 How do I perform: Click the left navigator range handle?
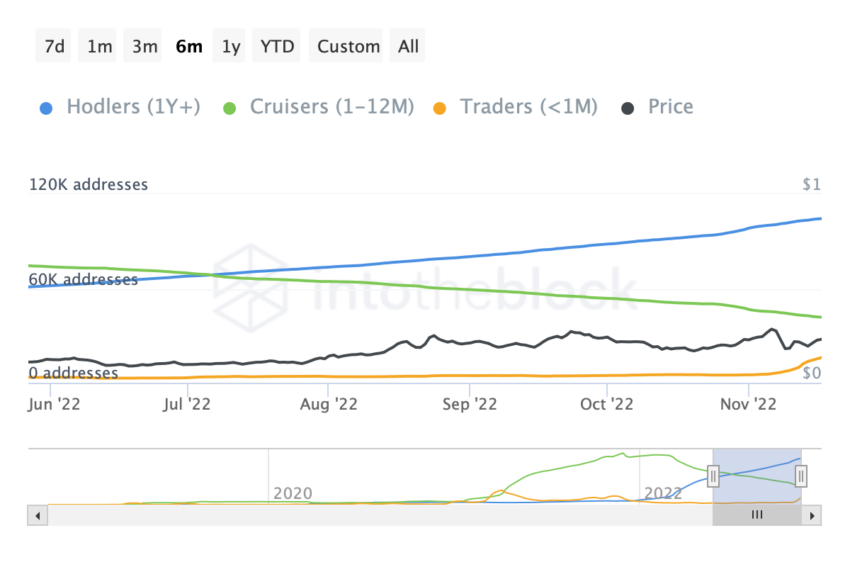713,476
